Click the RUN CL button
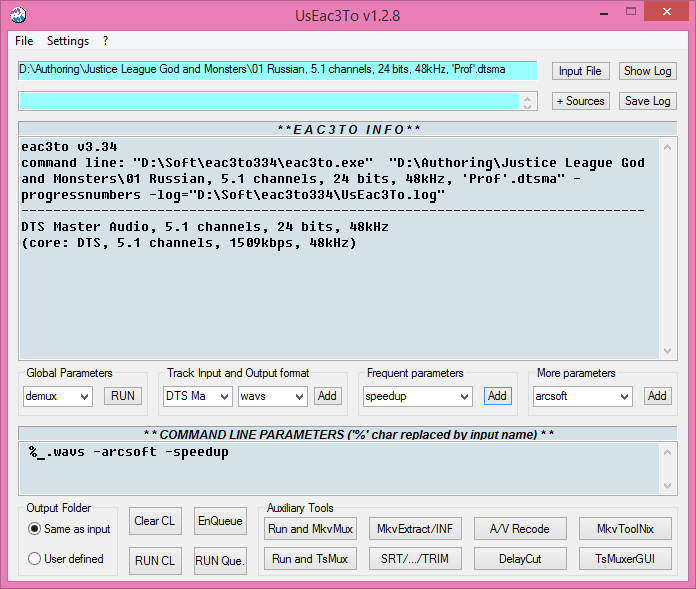 [155, 561]
